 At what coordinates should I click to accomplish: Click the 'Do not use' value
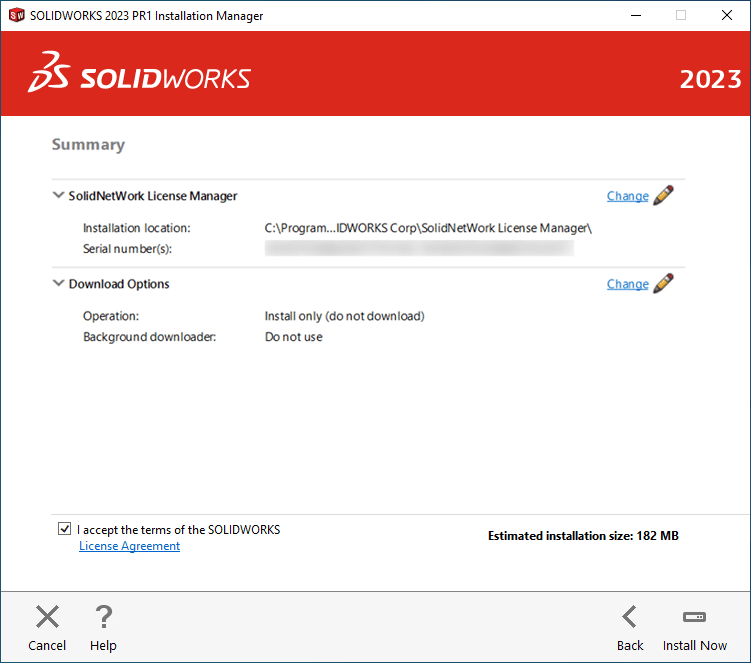[294, 337]
